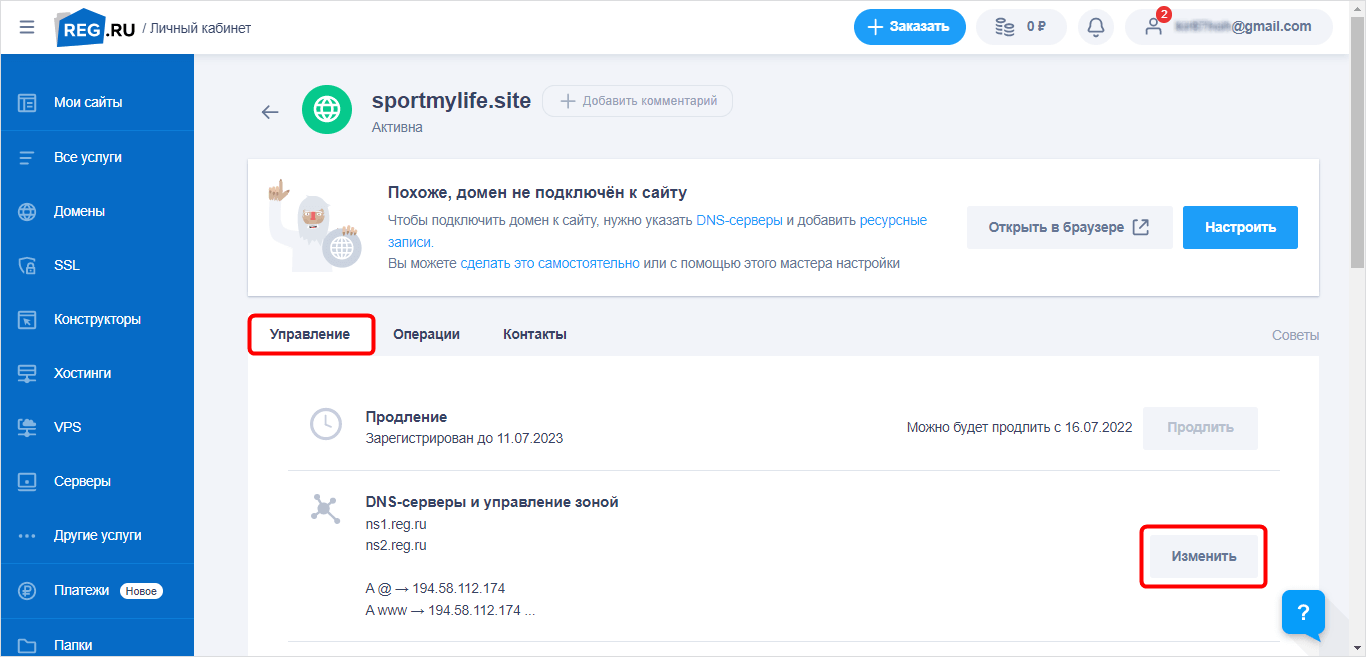Click Открыть в браузере button
Viewport: 1366px width, 657px height.
tap(1069, 227)
